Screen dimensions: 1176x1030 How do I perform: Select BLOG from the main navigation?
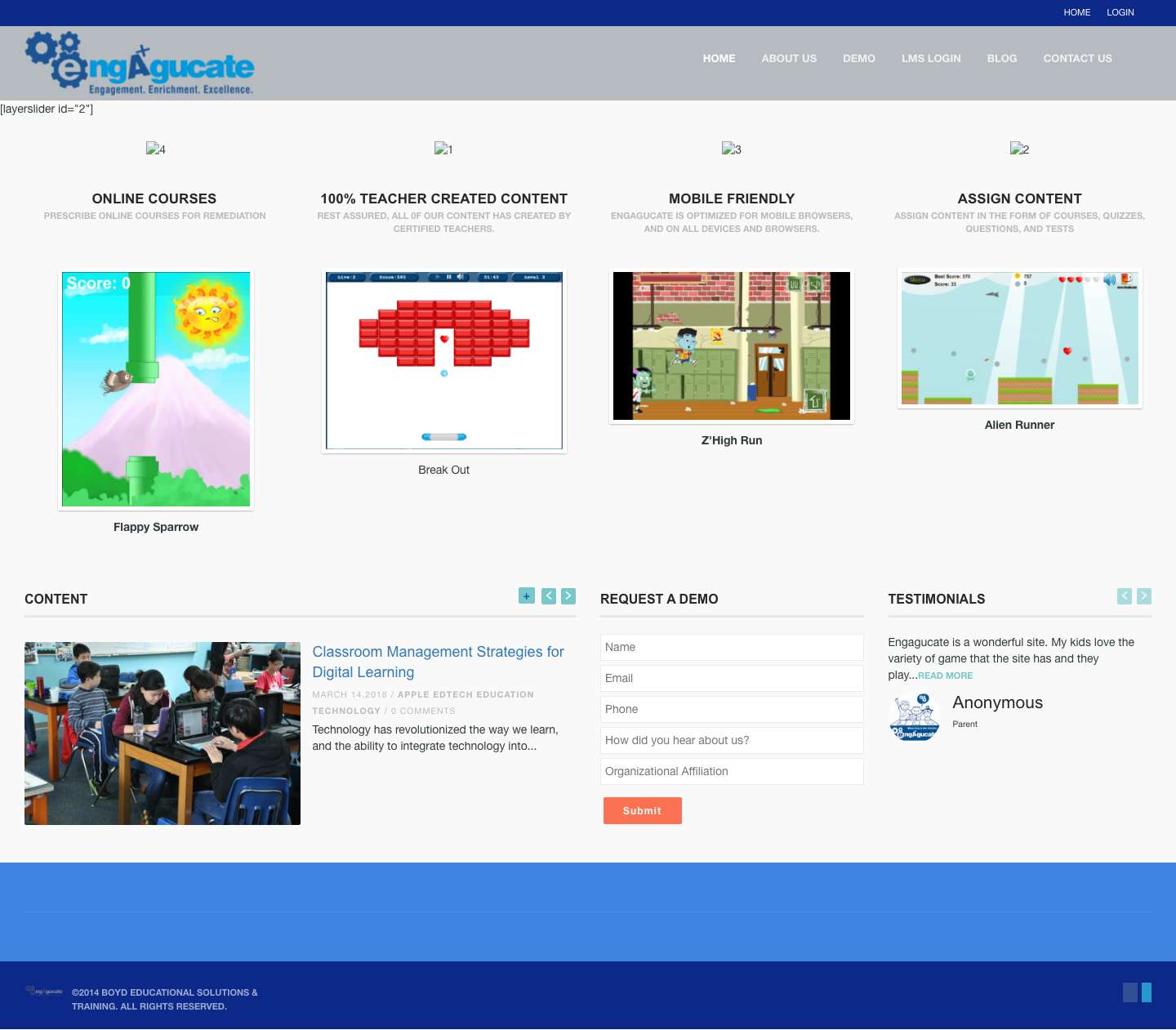pos(1002,58)
